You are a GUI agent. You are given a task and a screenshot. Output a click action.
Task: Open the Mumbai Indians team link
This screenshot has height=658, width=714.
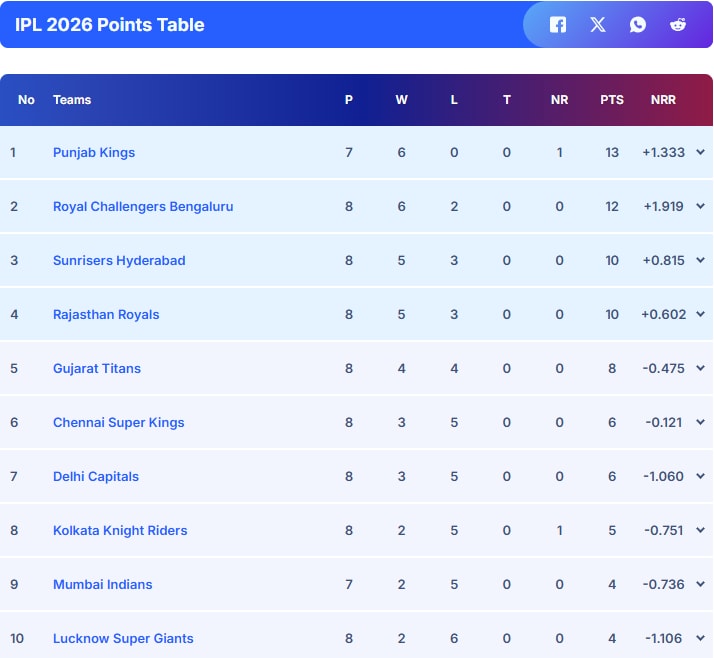coord(103,585)
